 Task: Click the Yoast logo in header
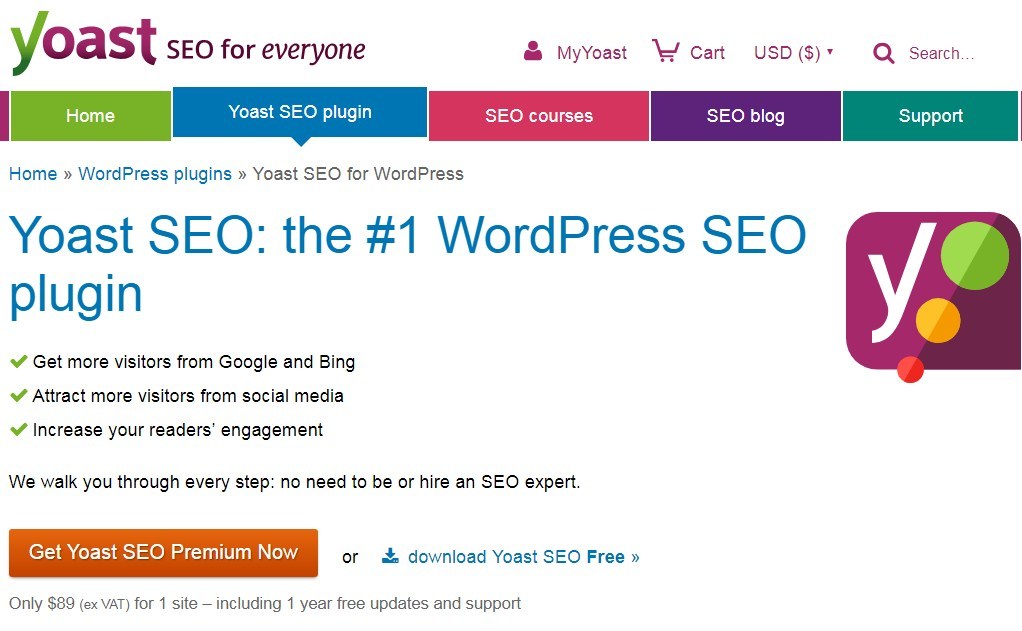[85, 42]
